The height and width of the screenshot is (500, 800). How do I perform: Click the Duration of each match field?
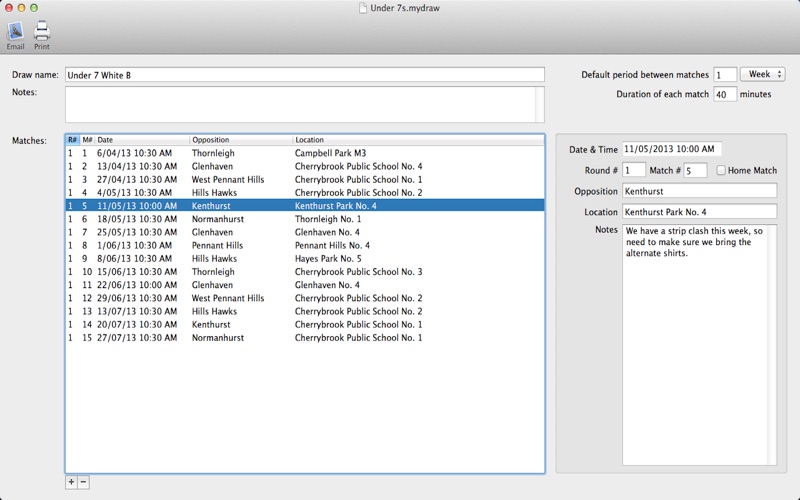724,94
